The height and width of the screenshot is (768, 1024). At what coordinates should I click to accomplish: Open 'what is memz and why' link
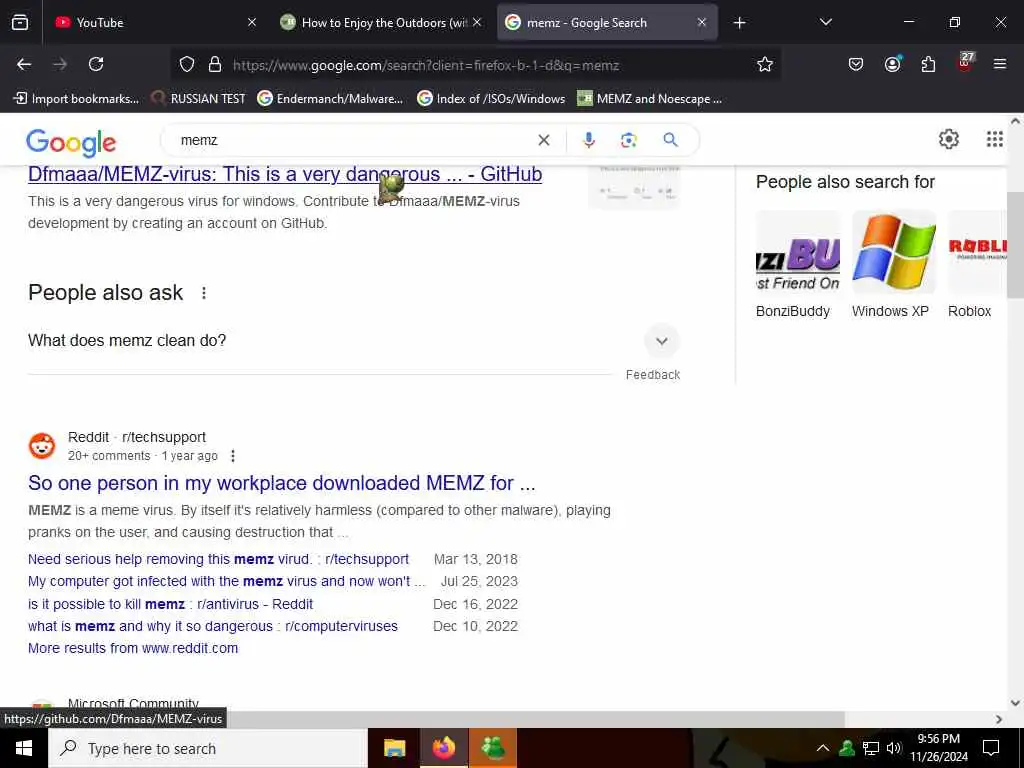pyautogui.click(x=213, y=626)
